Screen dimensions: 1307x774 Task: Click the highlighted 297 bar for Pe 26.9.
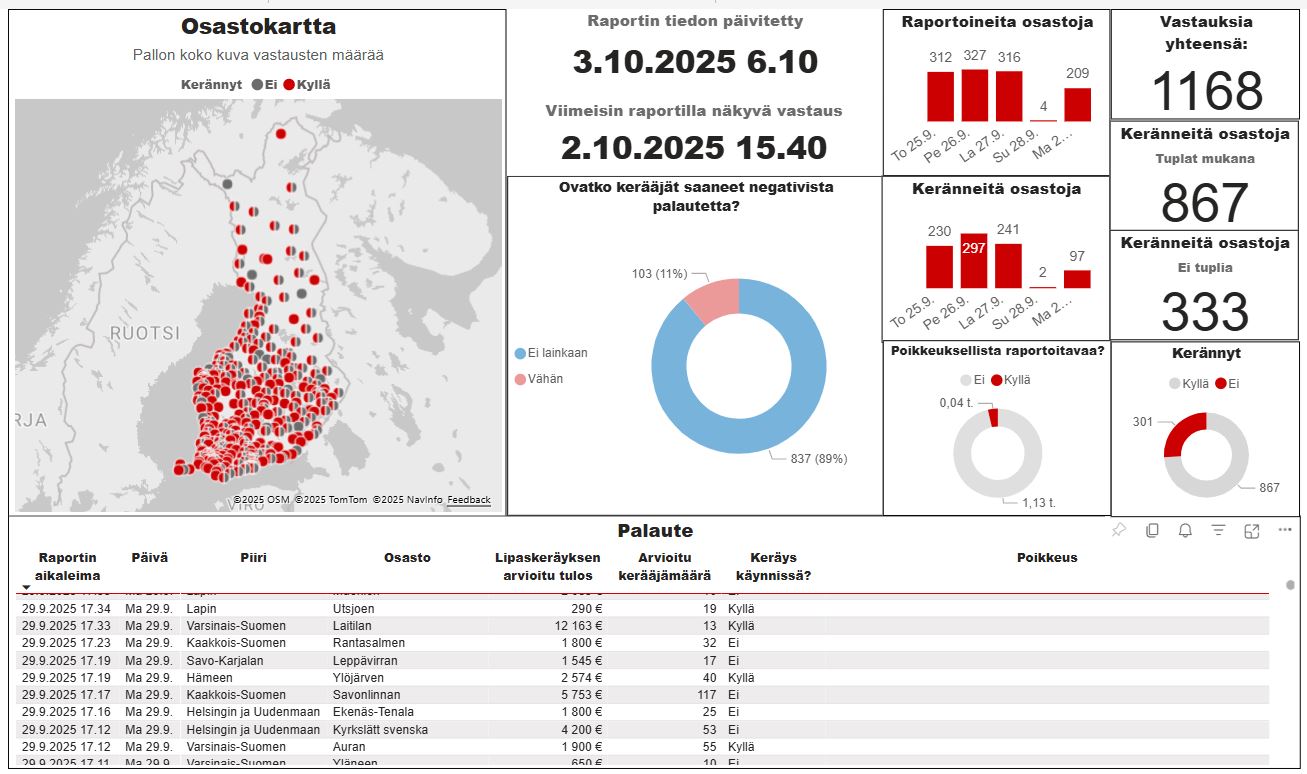point(973,262)
